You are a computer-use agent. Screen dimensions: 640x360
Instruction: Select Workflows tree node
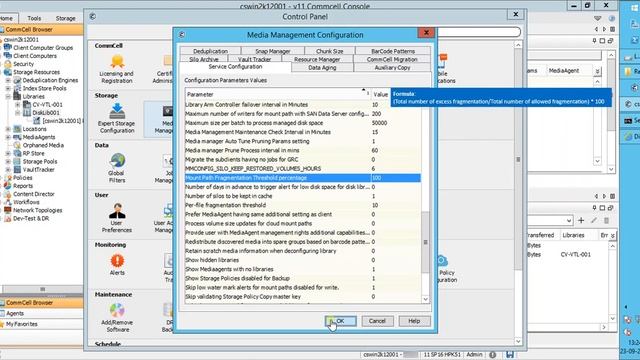(26, 202)
